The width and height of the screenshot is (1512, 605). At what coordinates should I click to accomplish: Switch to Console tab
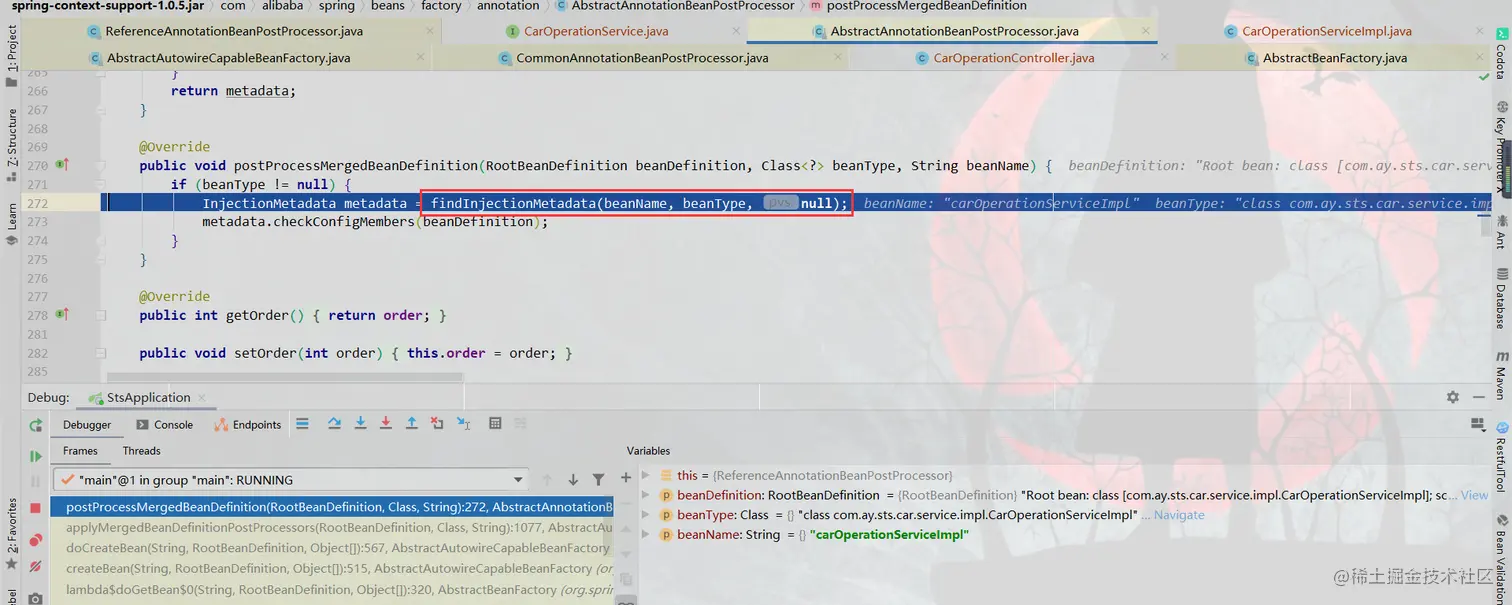(x=164, y=425)
